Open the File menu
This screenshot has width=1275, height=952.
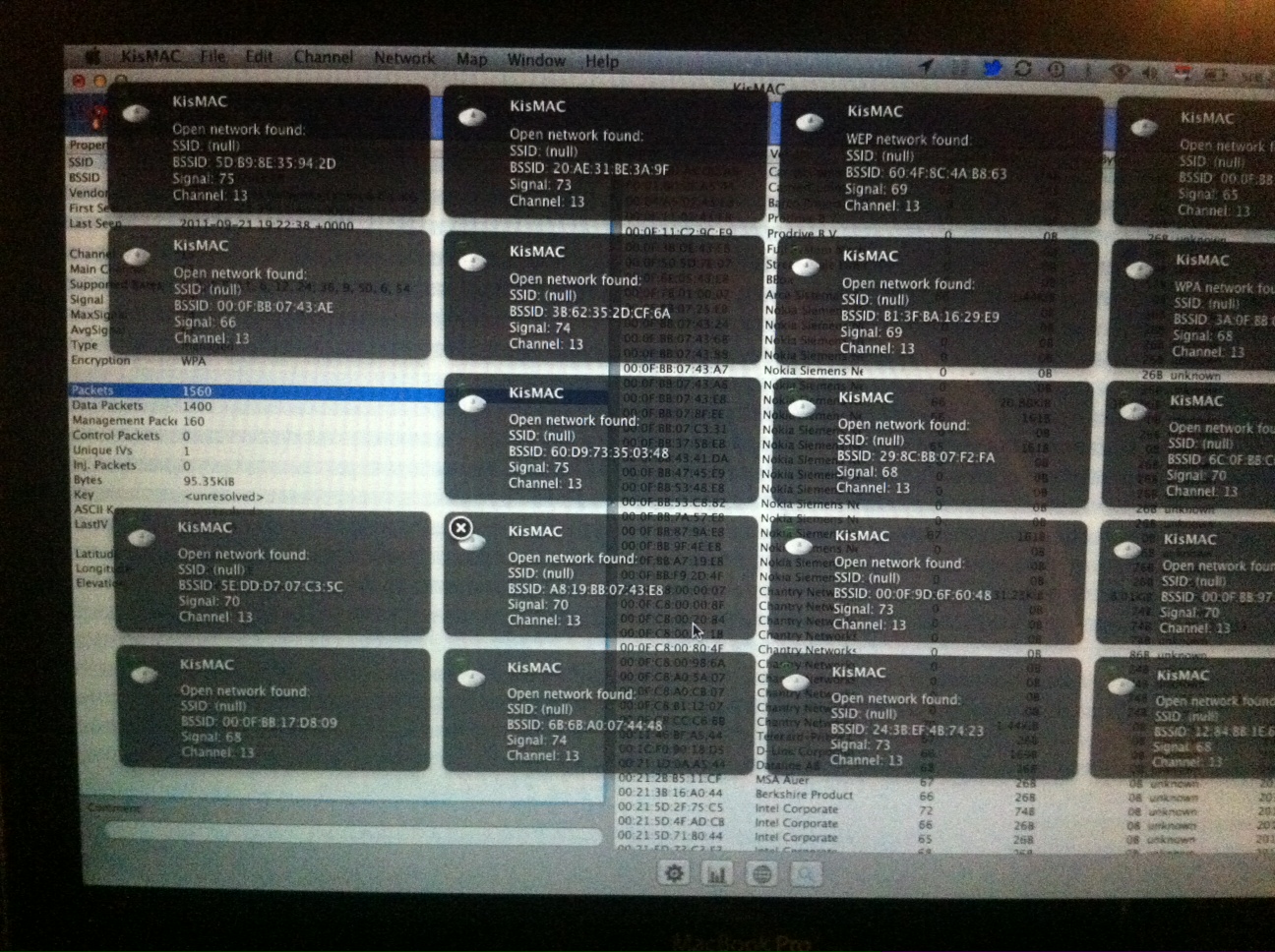pos(212,57)
